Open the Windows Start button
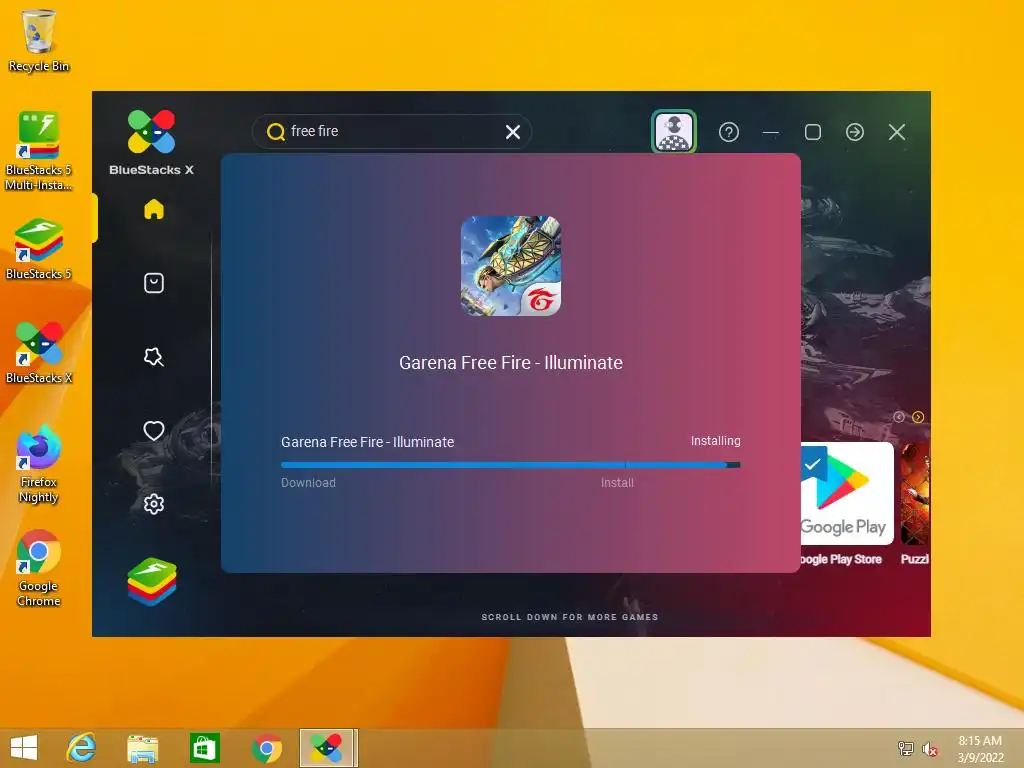This screenshot has height=768, width=1024. click(x=24, y=748)
